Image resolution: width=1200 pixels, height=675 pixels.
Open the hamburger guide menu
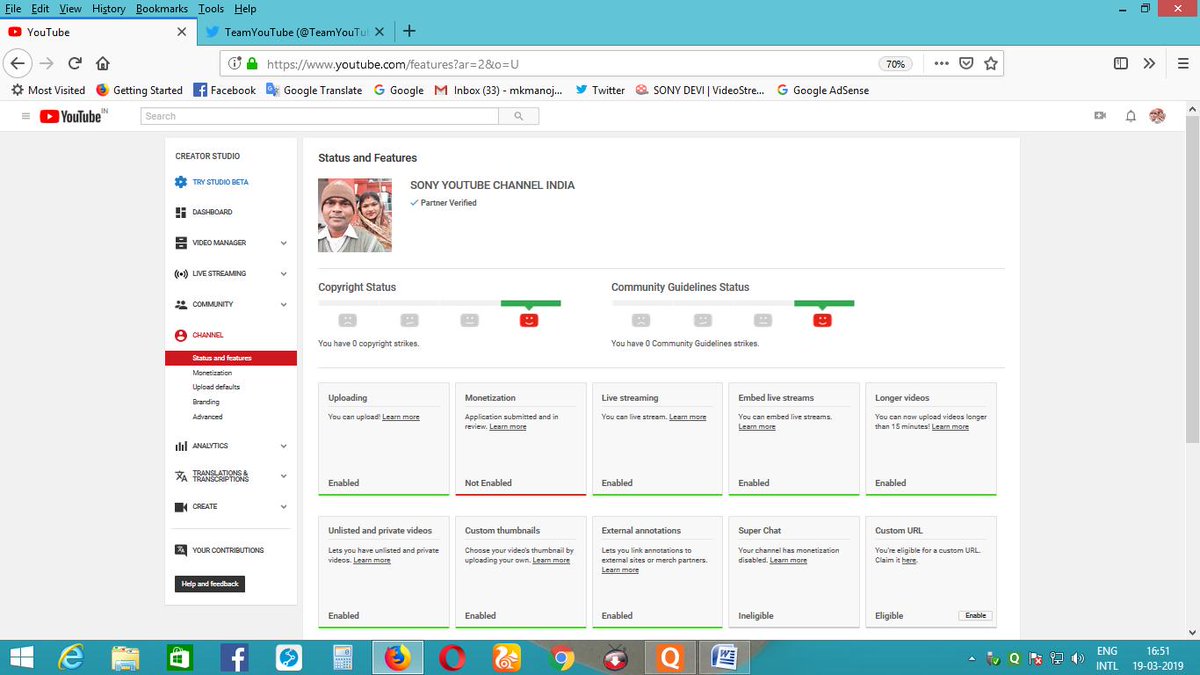coord(25,116)
